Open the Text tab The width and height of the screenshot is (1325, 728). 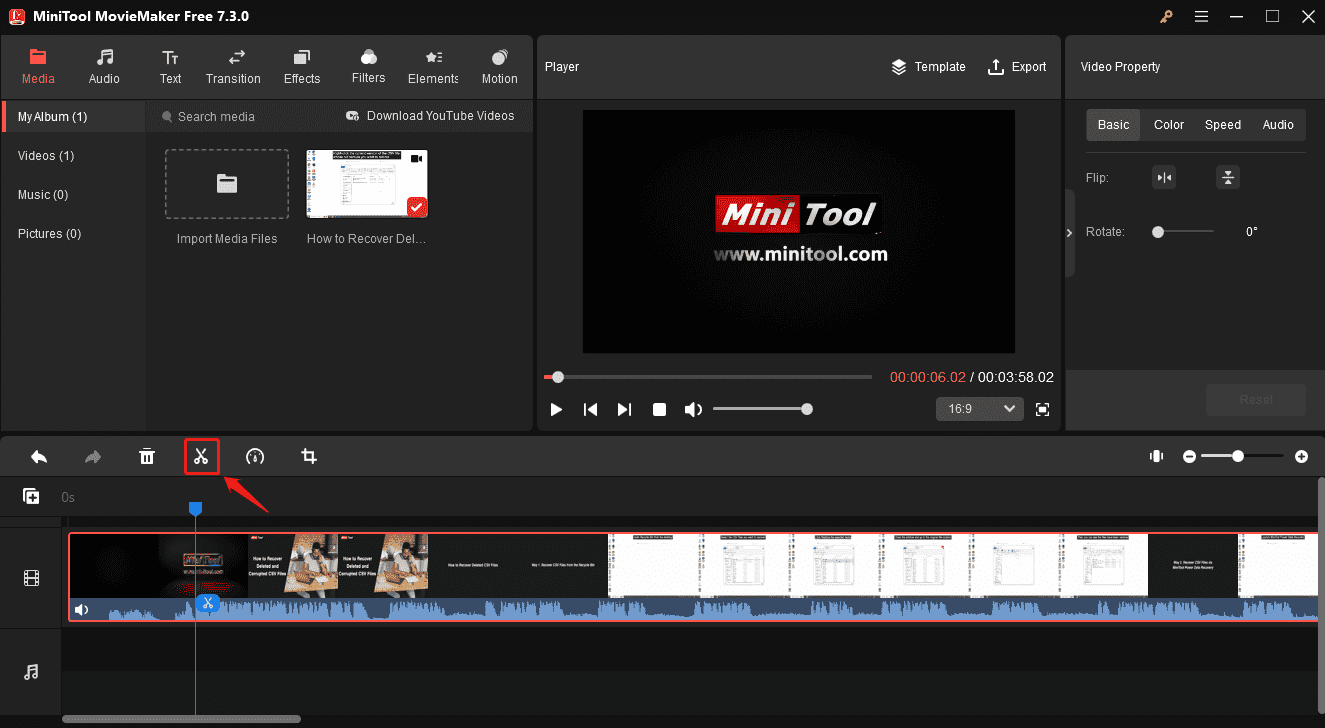[171, 67]
